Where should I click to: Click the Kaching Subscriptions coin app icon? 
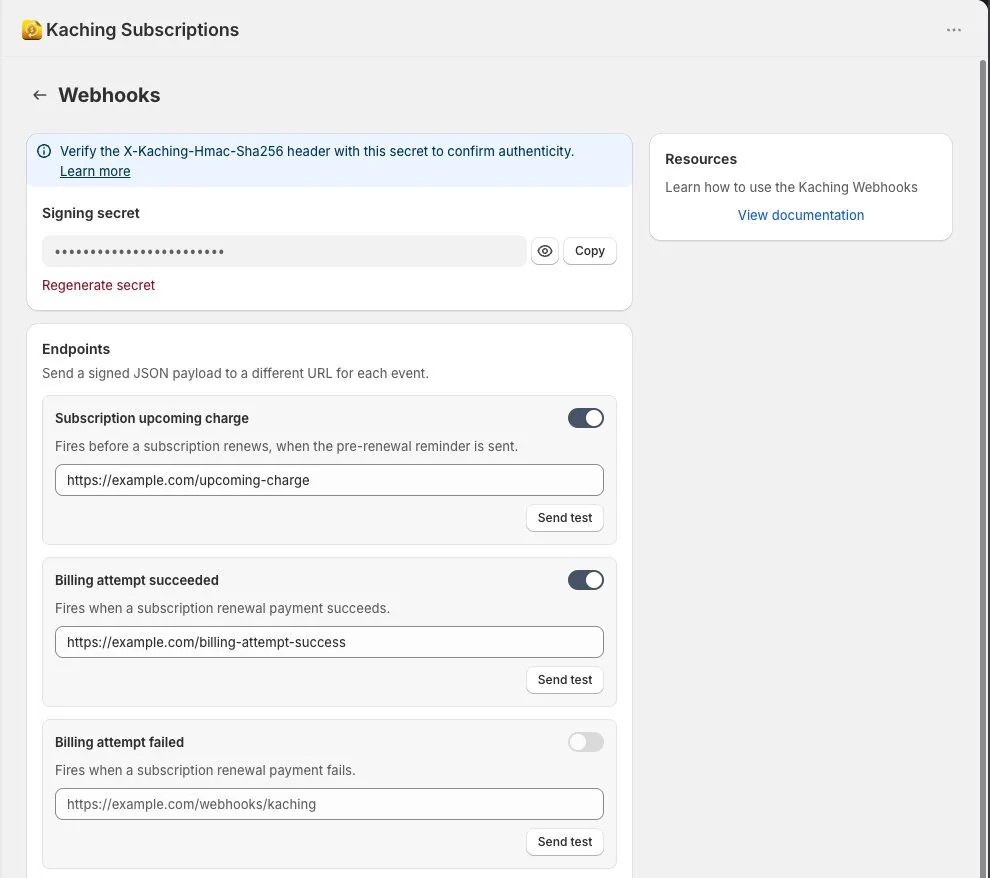[x=32, y=30]
